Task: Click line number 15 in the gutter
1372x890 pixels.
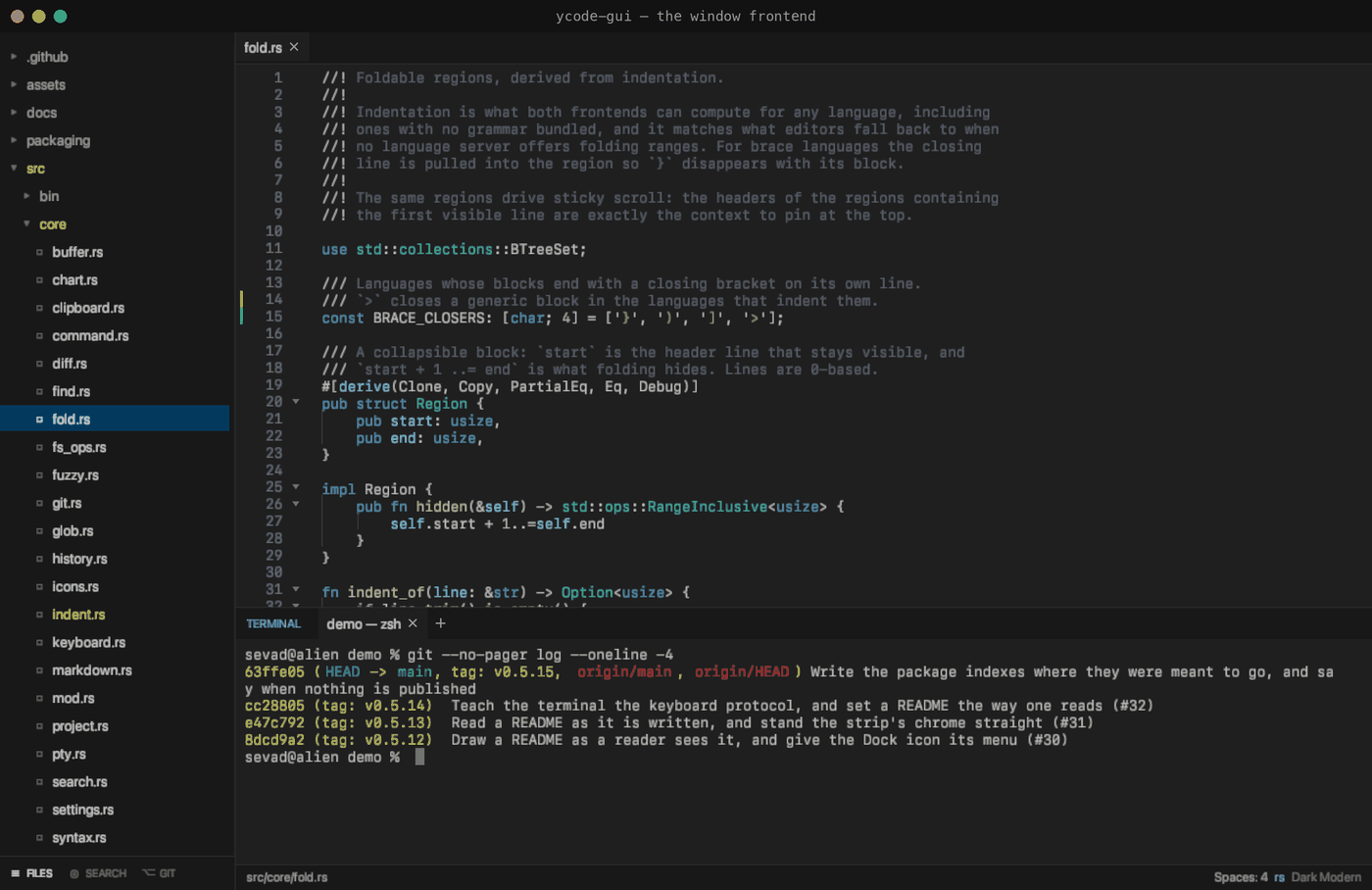Action: pos(273,317)
